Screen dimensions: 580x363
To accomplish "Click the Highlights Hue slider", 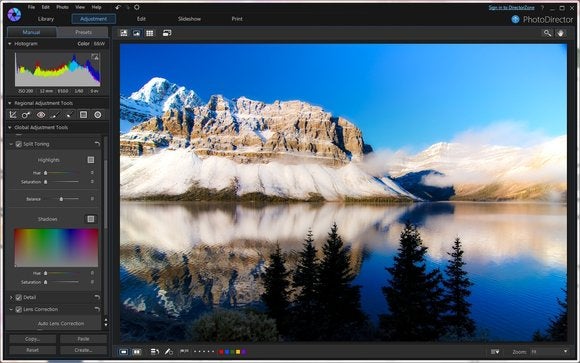I will click(x=61, y=173).
